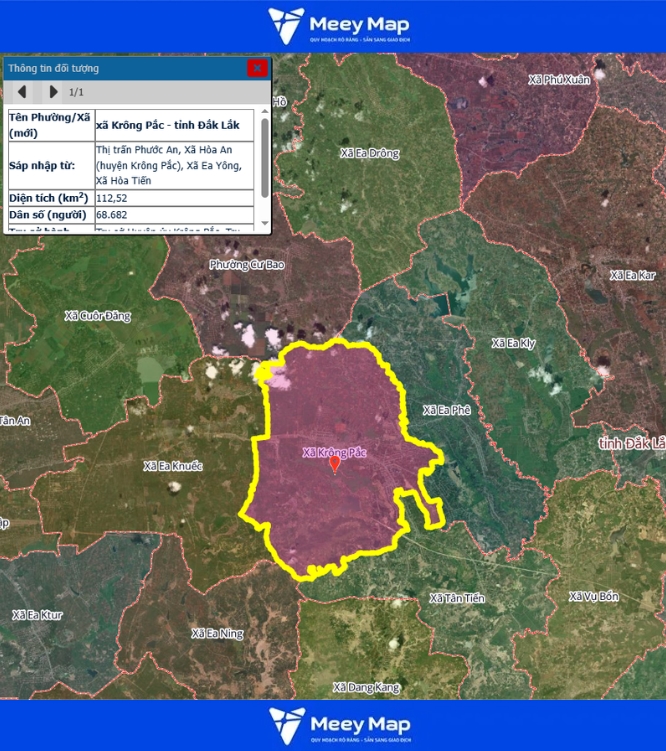Click the Xã Tân Tiến label on map
This screenshot has width=666, height=751.
[x=457, y=598]
